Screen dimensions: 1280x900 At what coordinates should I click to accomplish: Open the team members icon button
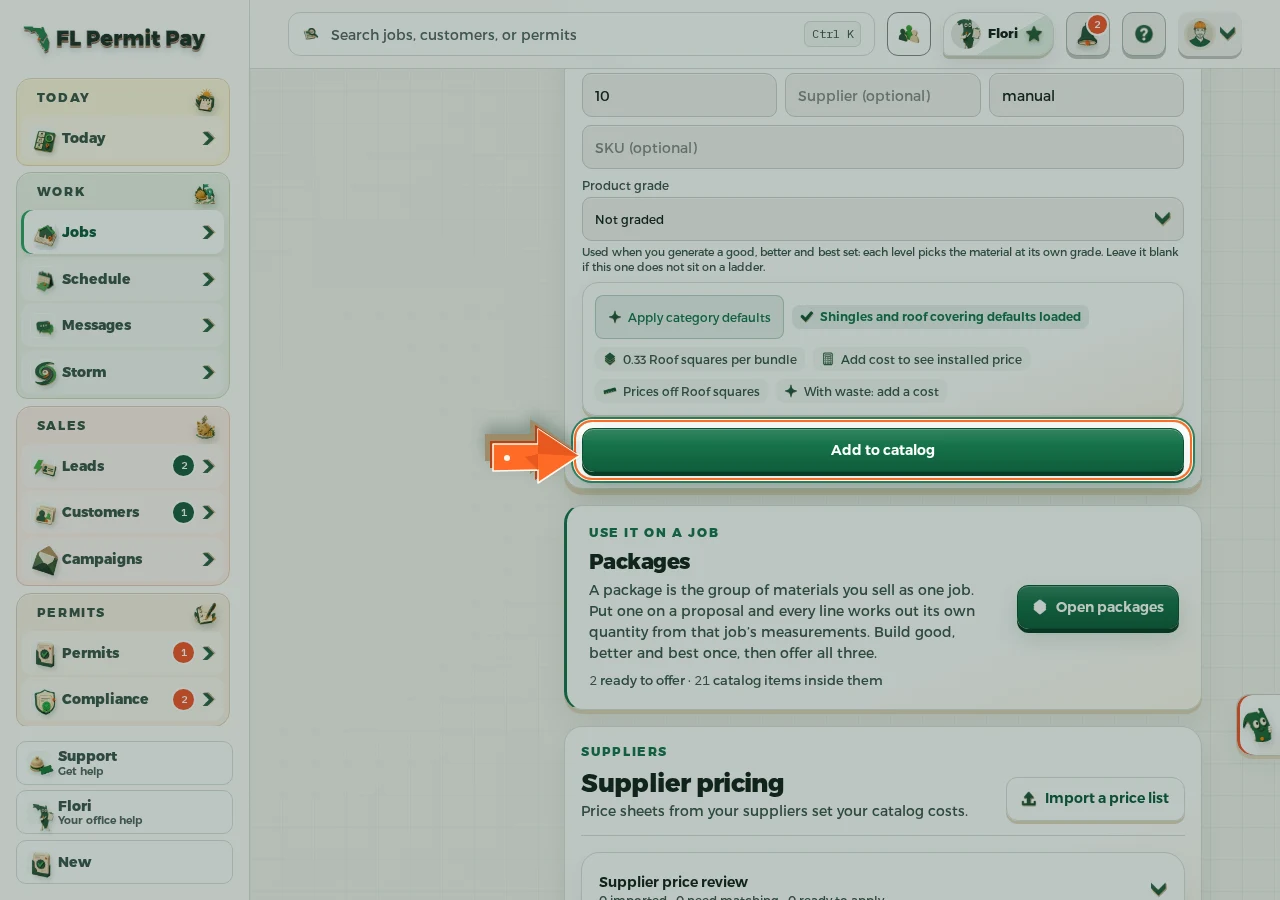[x=908, y=34]
